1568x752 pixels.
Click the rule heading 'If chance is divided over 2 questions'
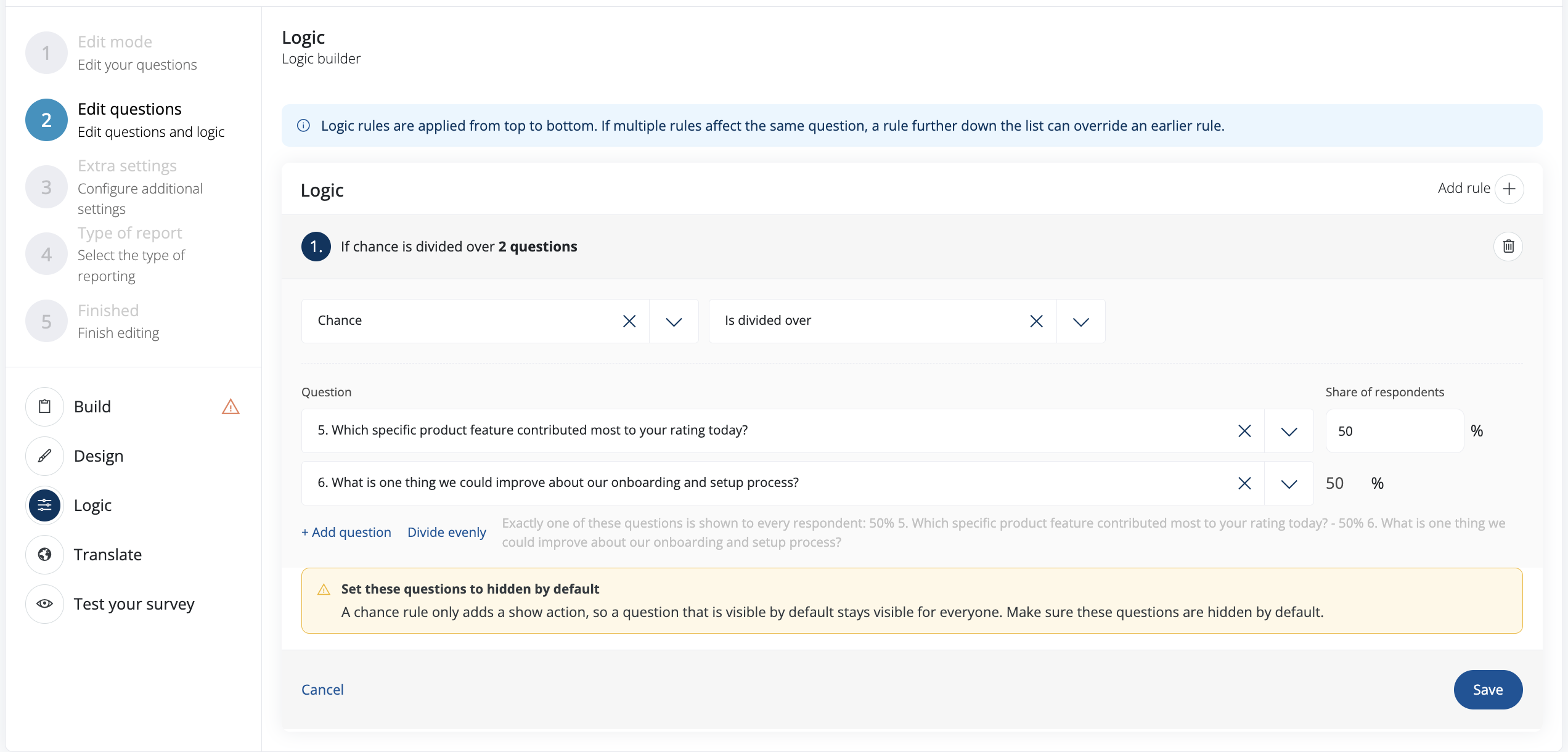pos(459,247)
